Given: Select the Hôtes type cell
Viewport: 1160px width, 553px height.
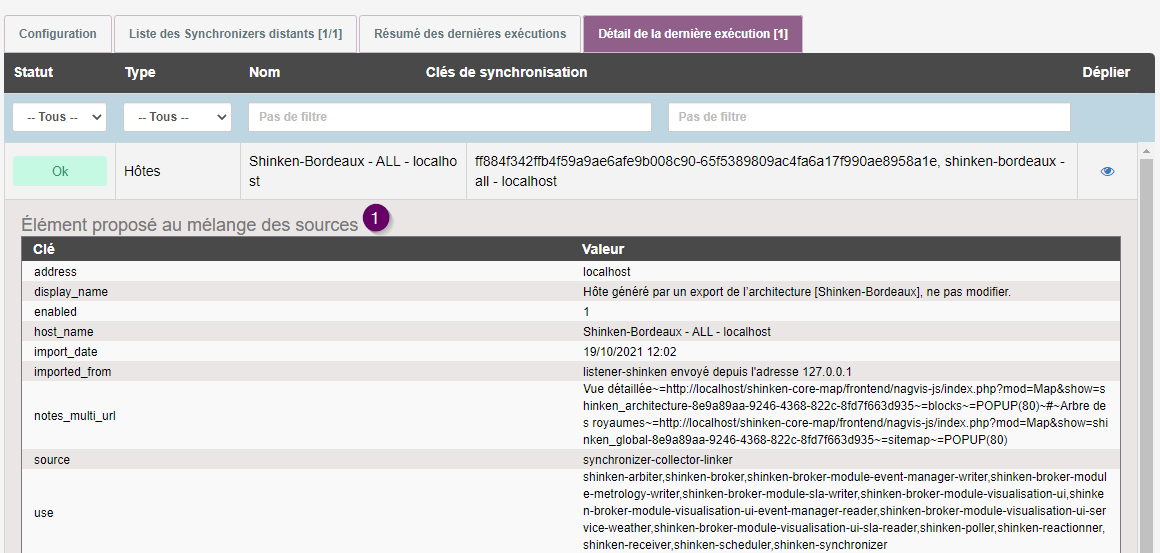Looking at the screenshot, I should 142,171.
